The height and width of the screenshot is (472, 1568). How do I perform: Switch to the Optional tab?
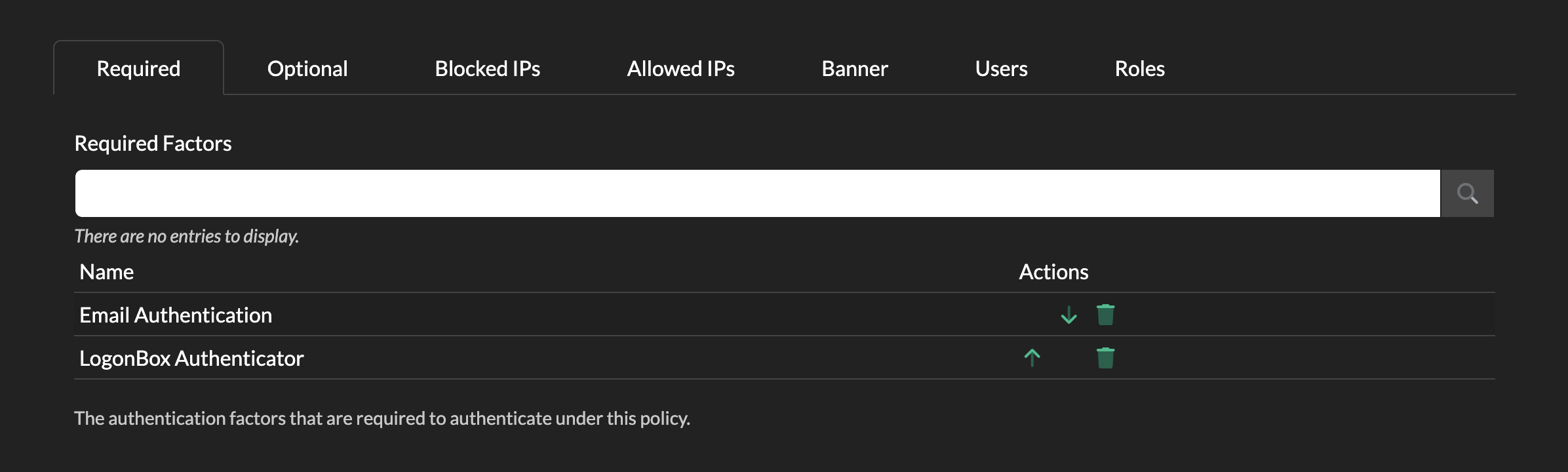307,69
